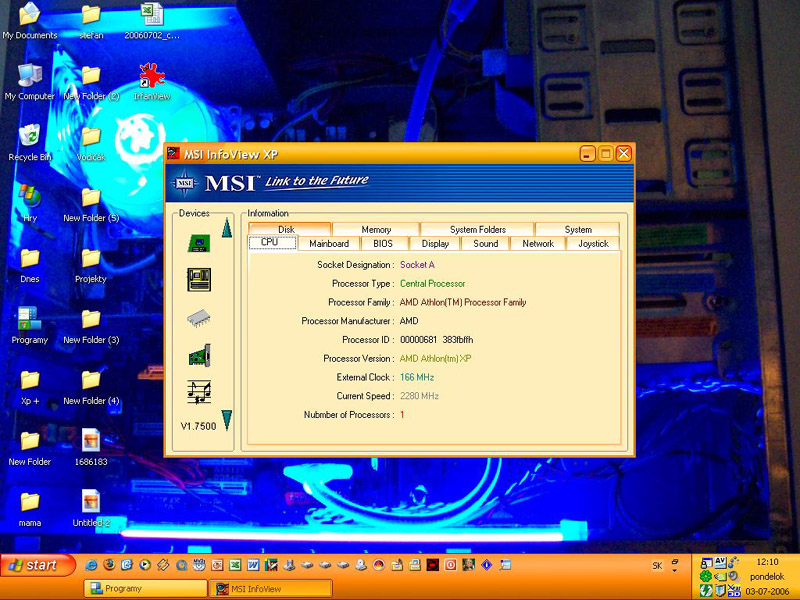Launch Firefox from Quick Launch
This screenshot has height=600, width=800.
coord(109,565)
